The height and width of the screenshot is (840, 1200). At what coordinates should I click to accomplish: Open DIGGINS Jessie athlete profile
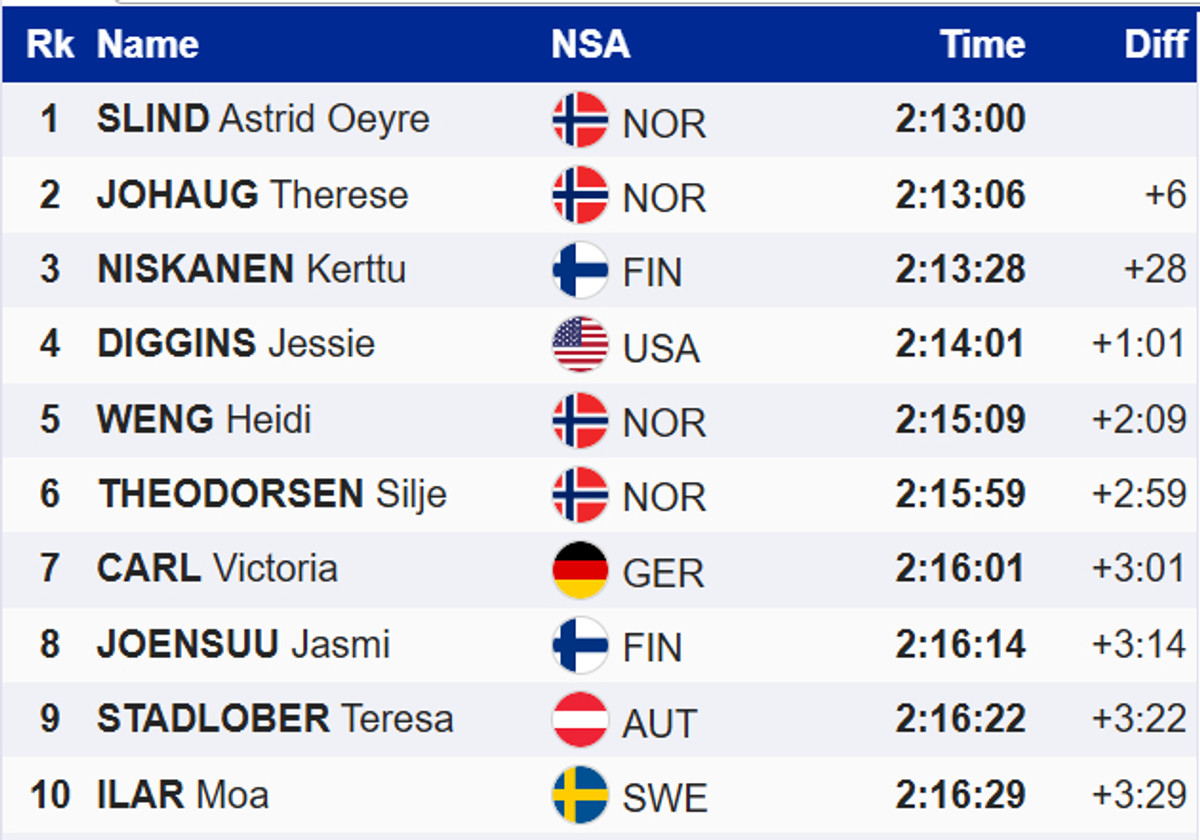click(x=236, y=344)
